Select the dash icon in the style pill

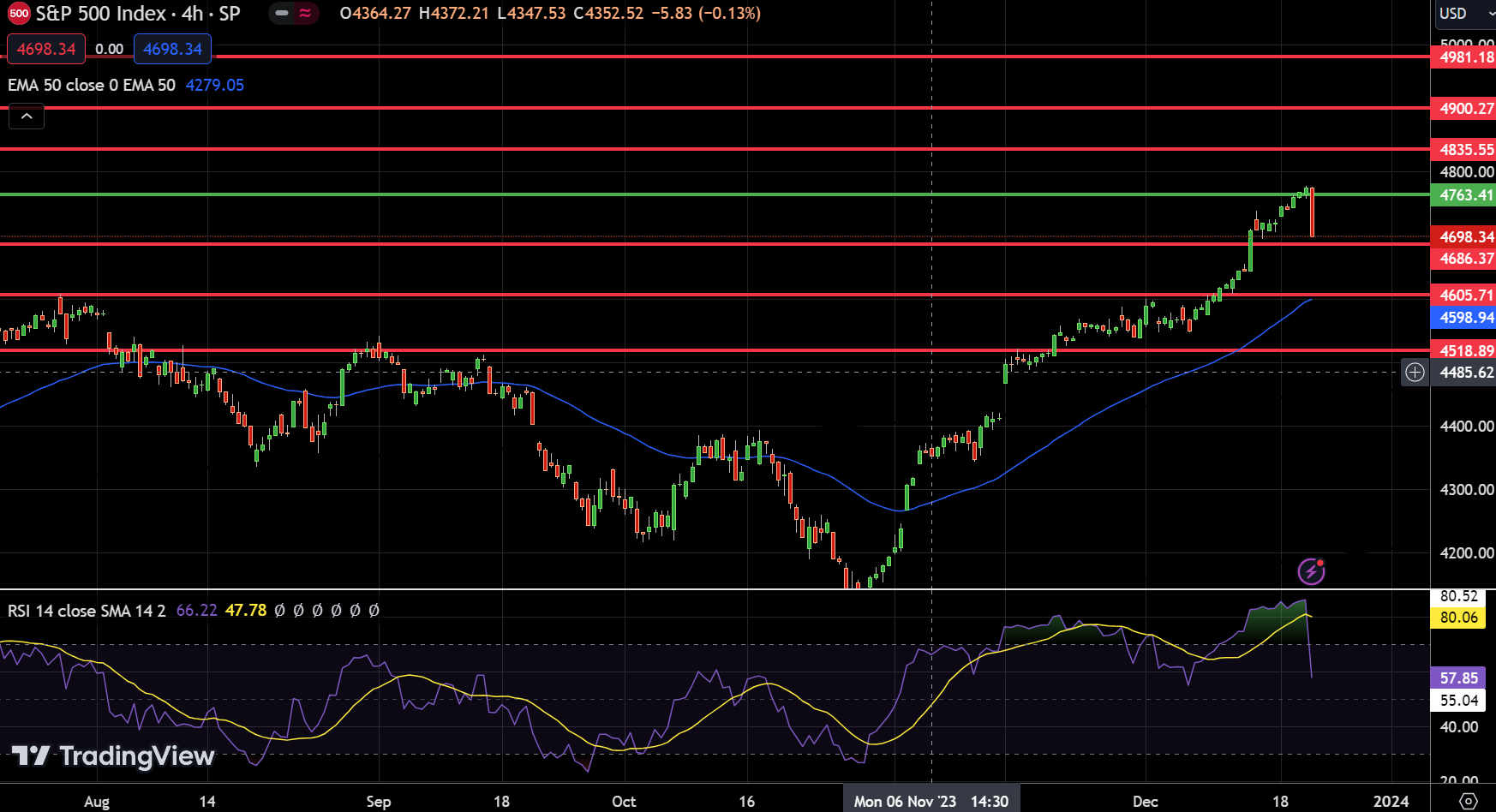280,14
